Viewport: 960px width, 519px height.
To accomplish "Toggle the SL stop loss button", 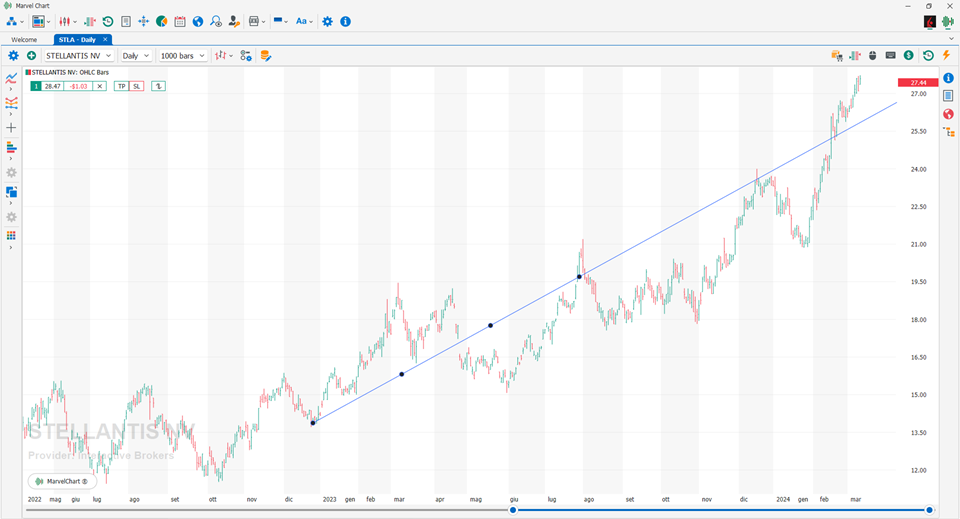I will point(137,86).
